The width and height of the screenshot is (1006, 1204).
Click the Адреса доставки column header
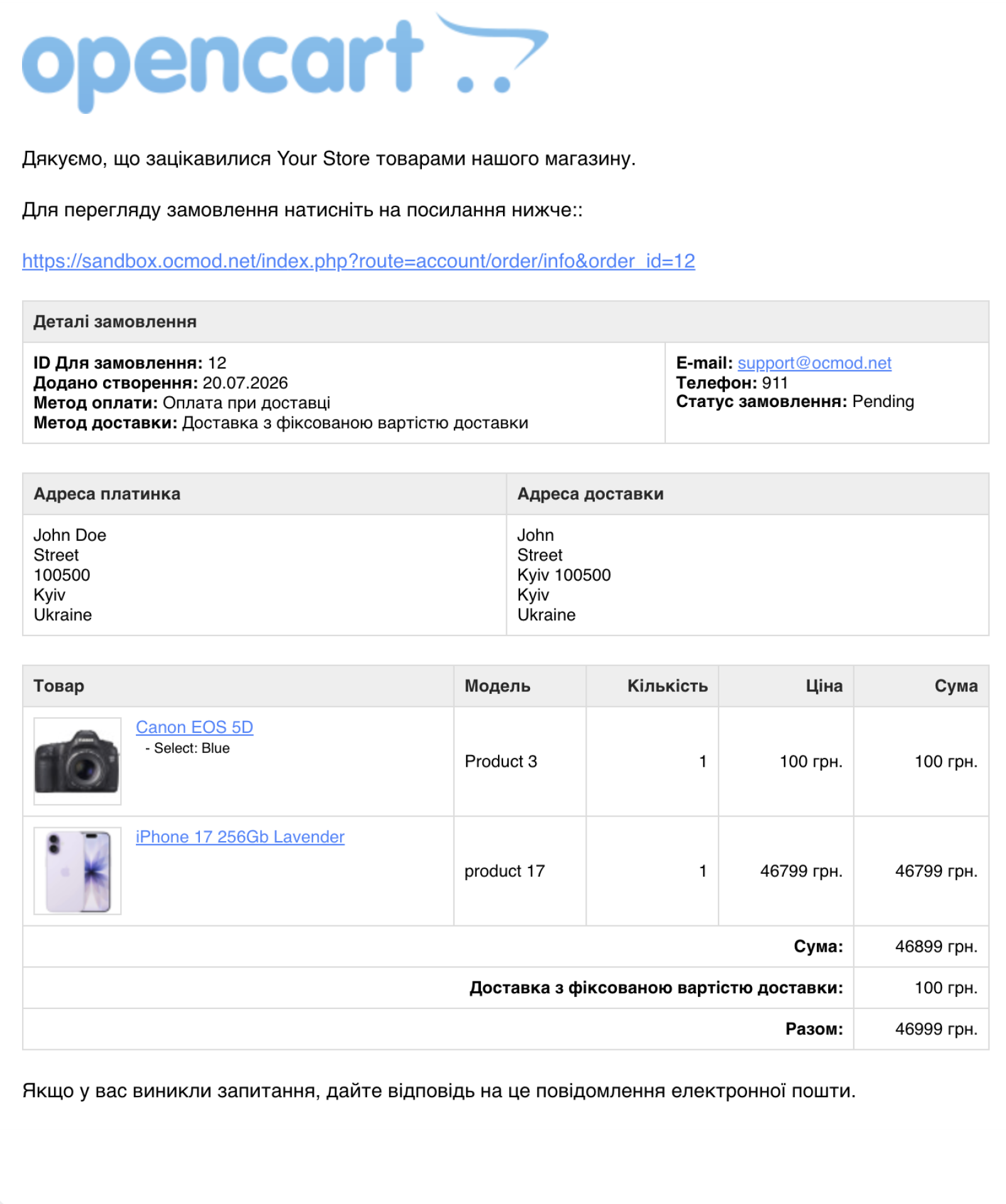click(x=590, y=494)
